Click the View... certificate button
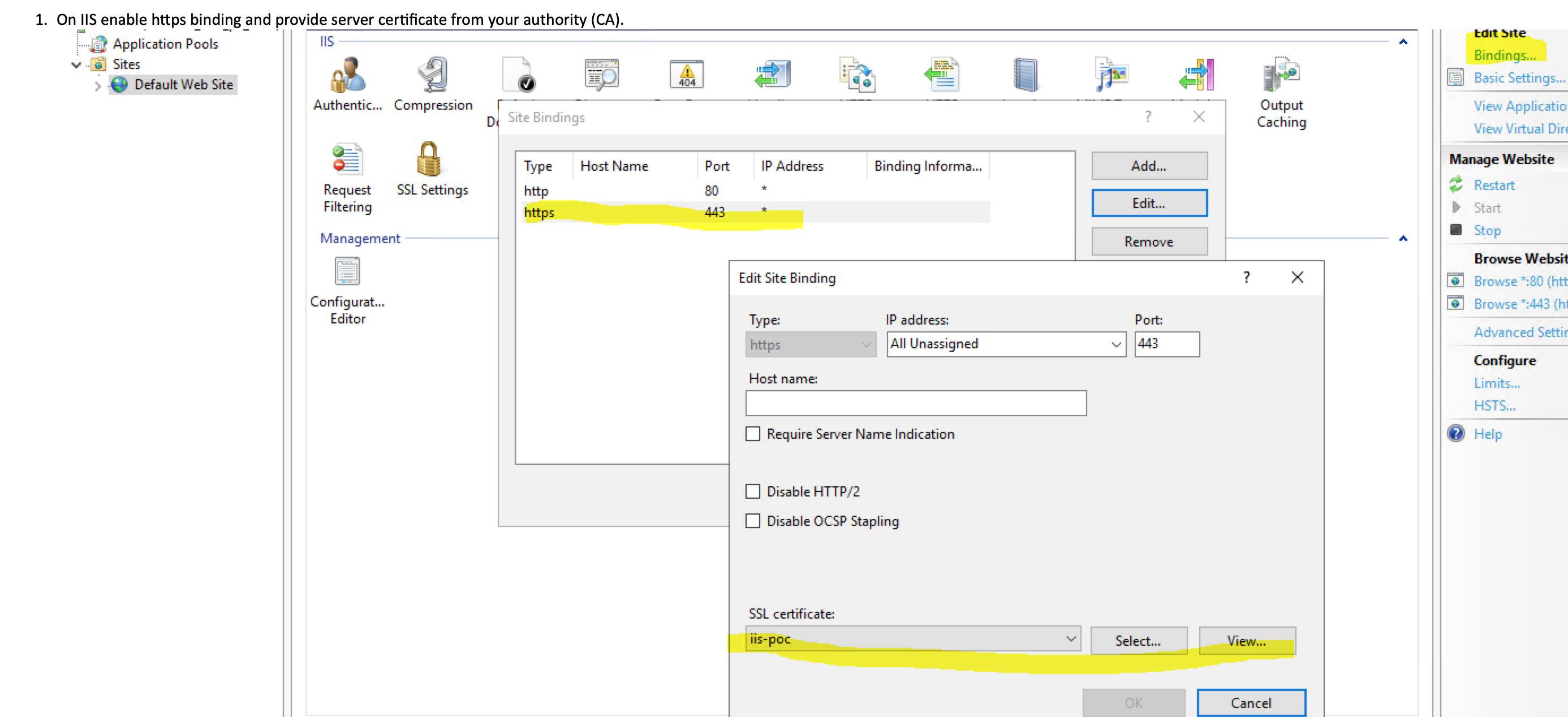 point(1246,641)
